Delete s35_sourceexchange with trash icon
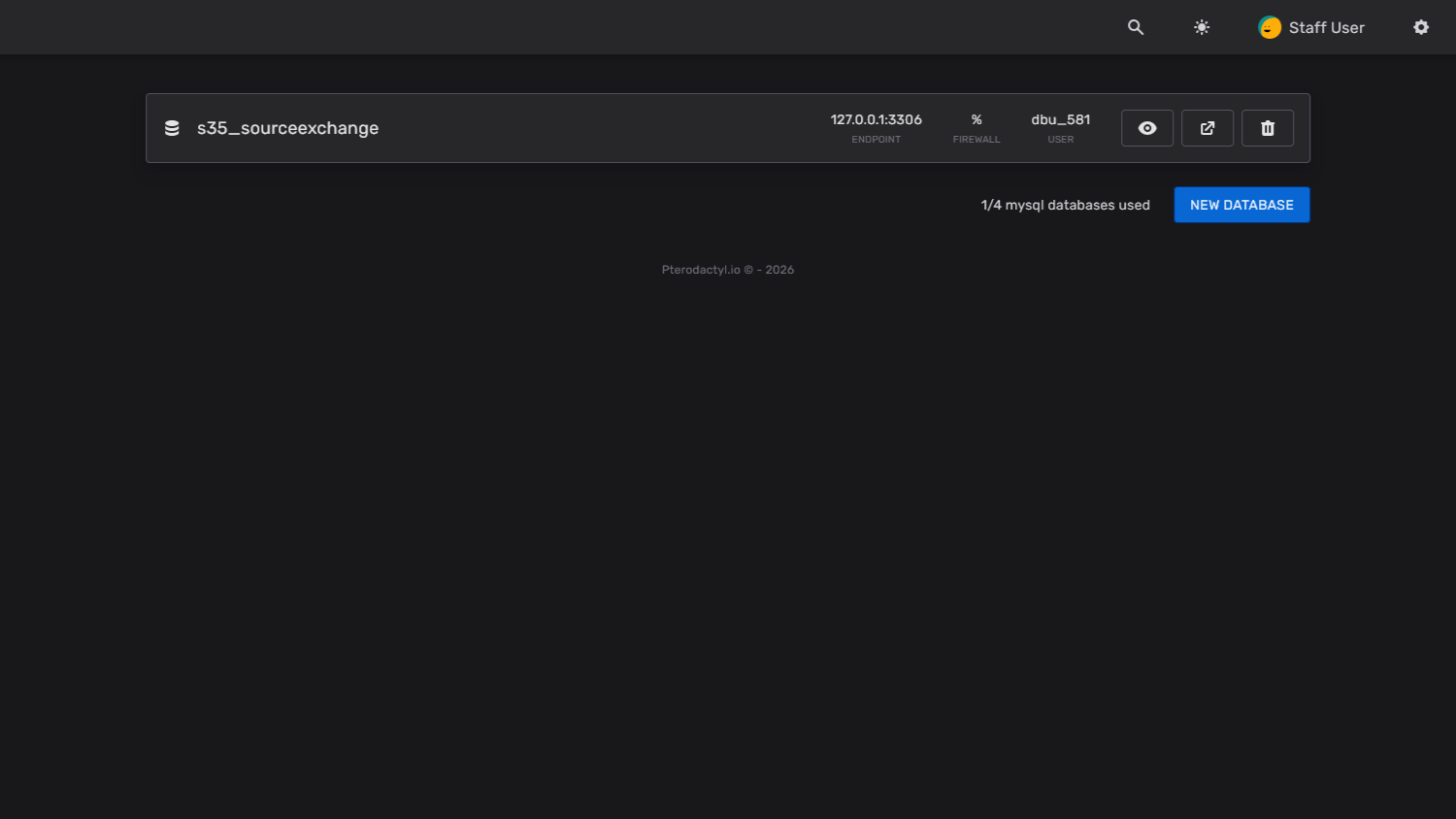Viewport: 1456px width, 819px height. pos(1268,128)
